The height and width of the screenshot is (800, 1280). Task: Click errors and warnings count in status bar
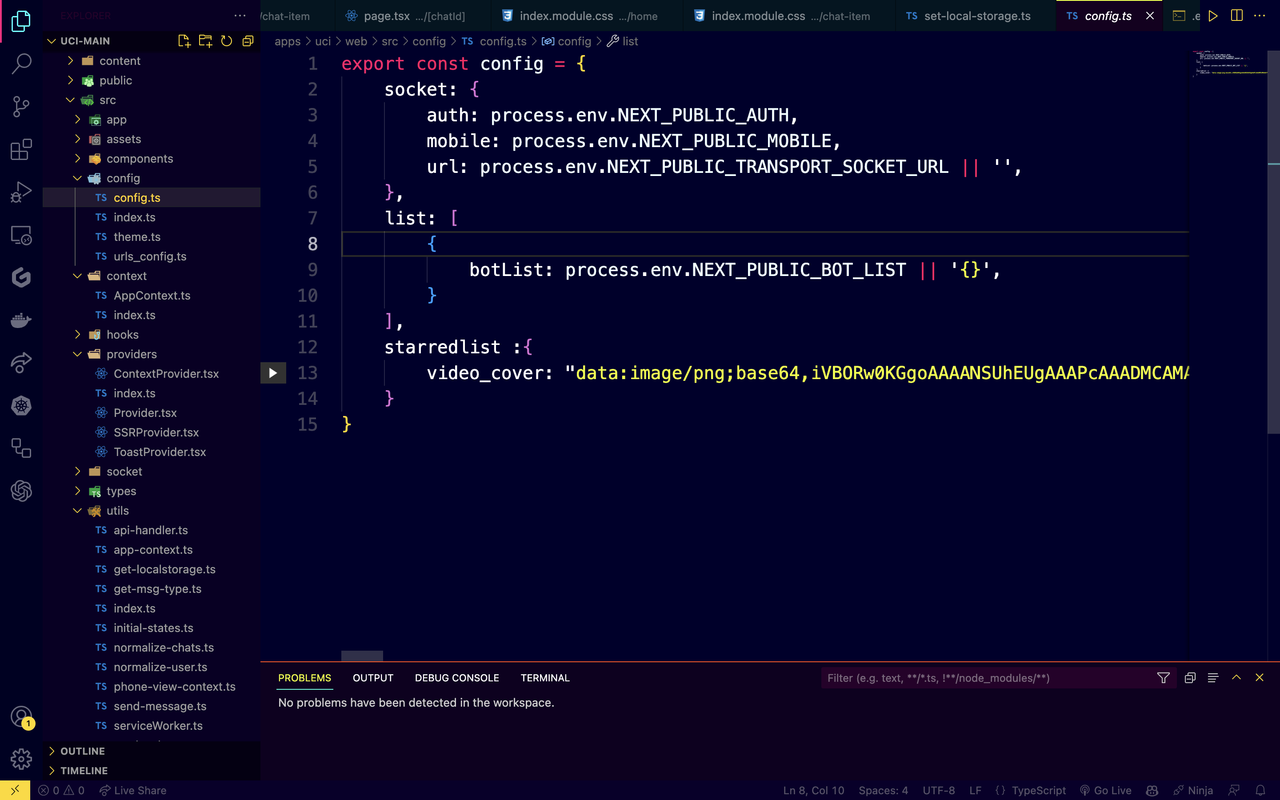61,790
